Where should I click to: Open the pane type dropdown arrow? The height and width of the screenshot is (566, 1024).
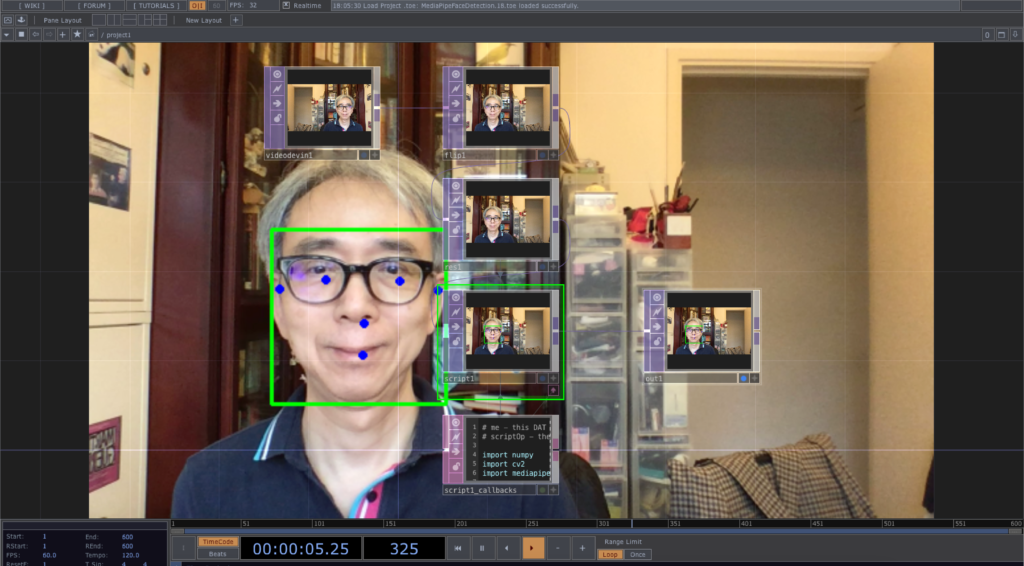pyautogui.click(x=7, y=35)
